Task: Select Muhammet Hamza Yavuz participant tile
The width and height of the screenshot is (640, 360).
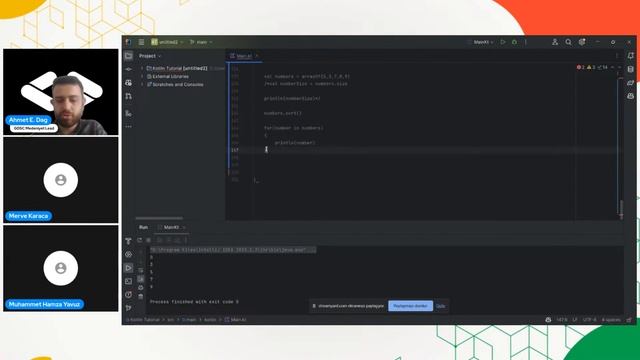Action: pos(61,268)
